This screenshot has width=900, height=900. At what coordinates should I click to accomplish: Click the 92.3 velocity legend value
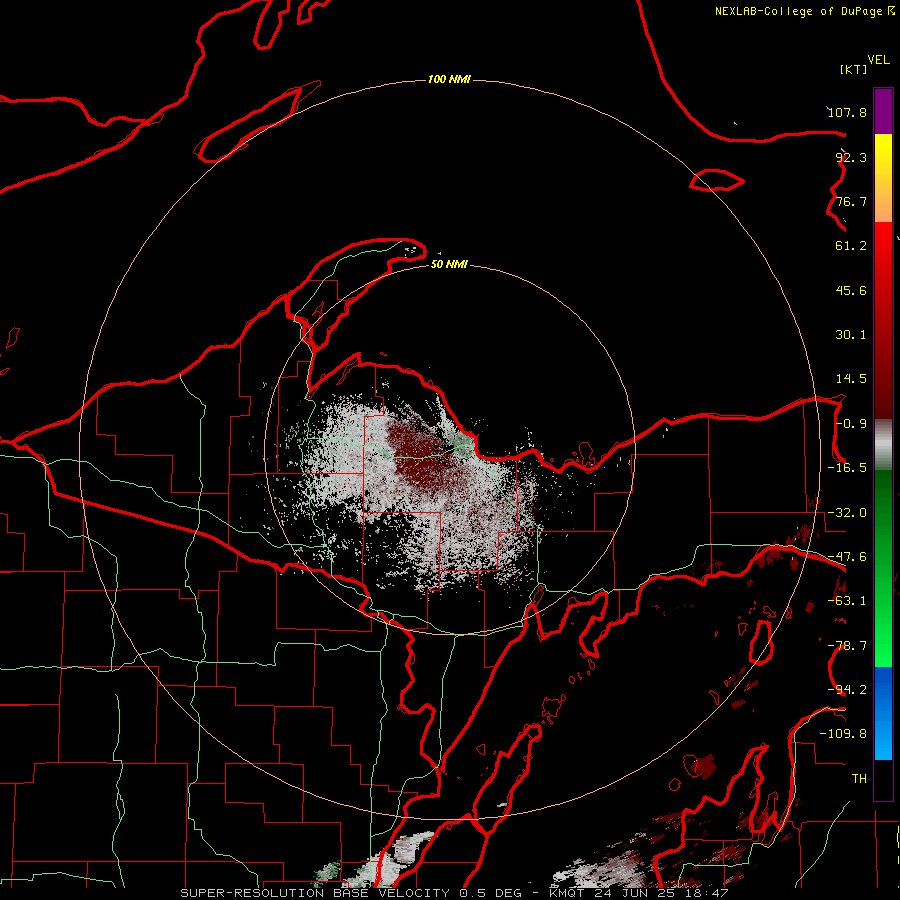[851, 157]
